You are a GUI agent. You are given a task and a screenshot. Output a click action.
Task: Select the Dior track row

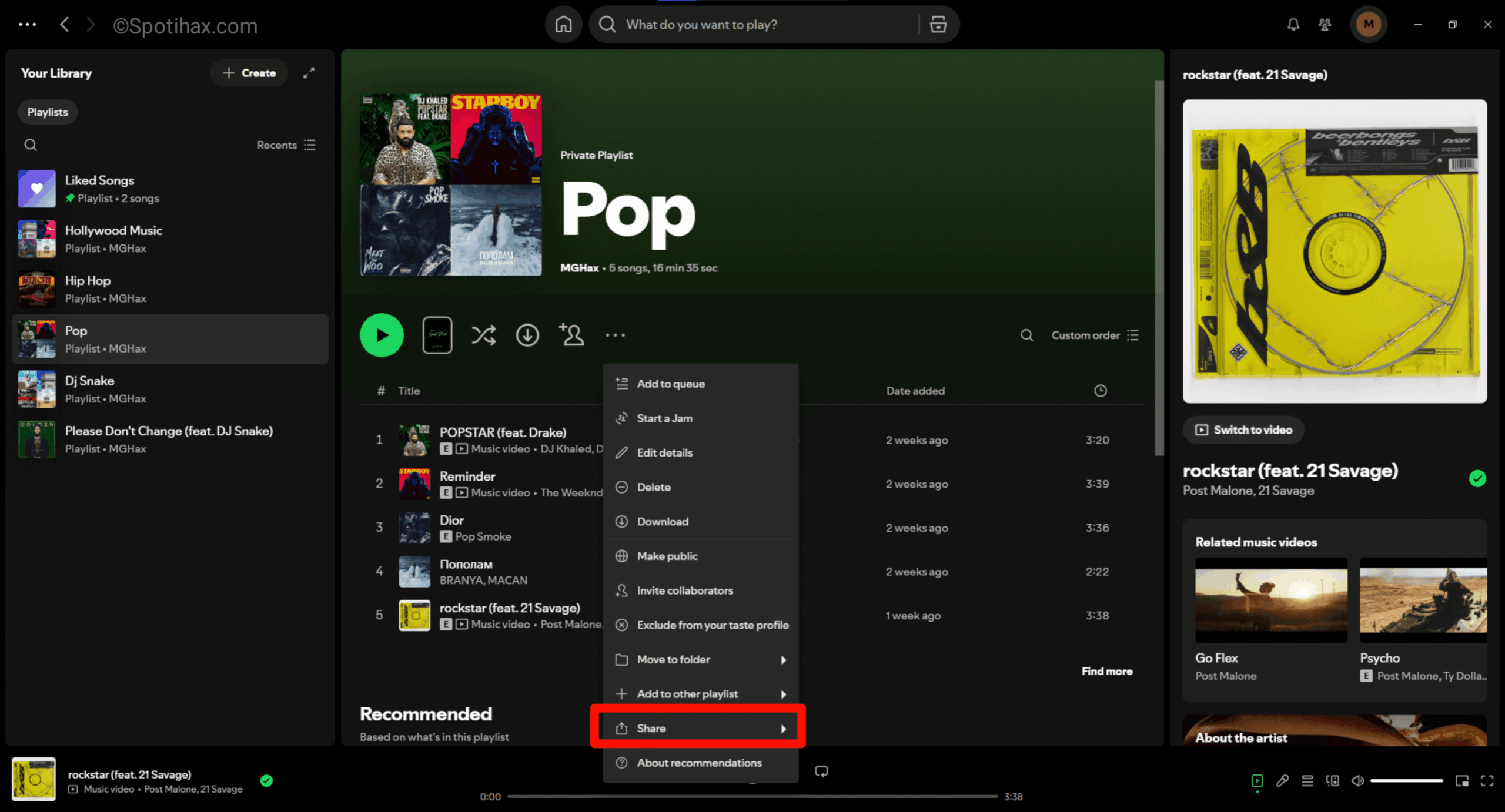(x=752, y=528)
